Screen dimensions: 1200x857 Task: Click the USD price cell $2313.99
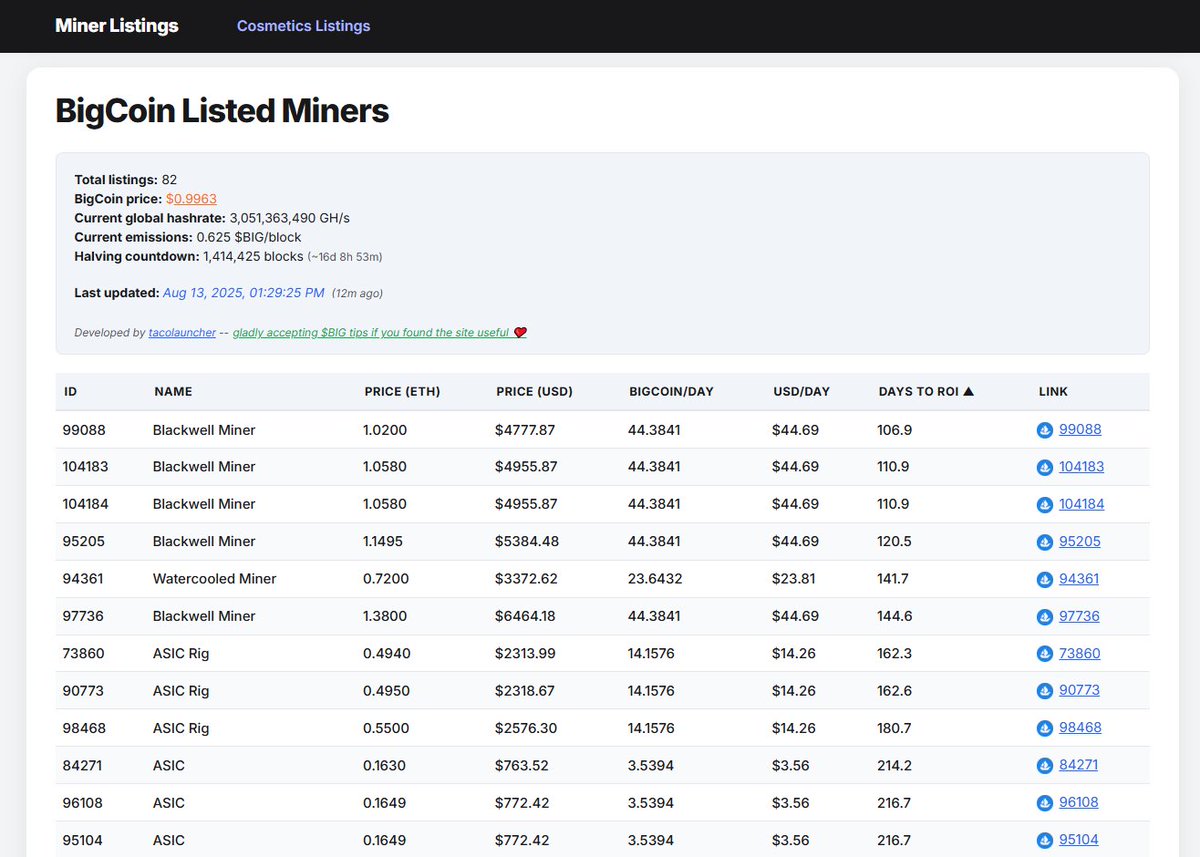(525, 654)
